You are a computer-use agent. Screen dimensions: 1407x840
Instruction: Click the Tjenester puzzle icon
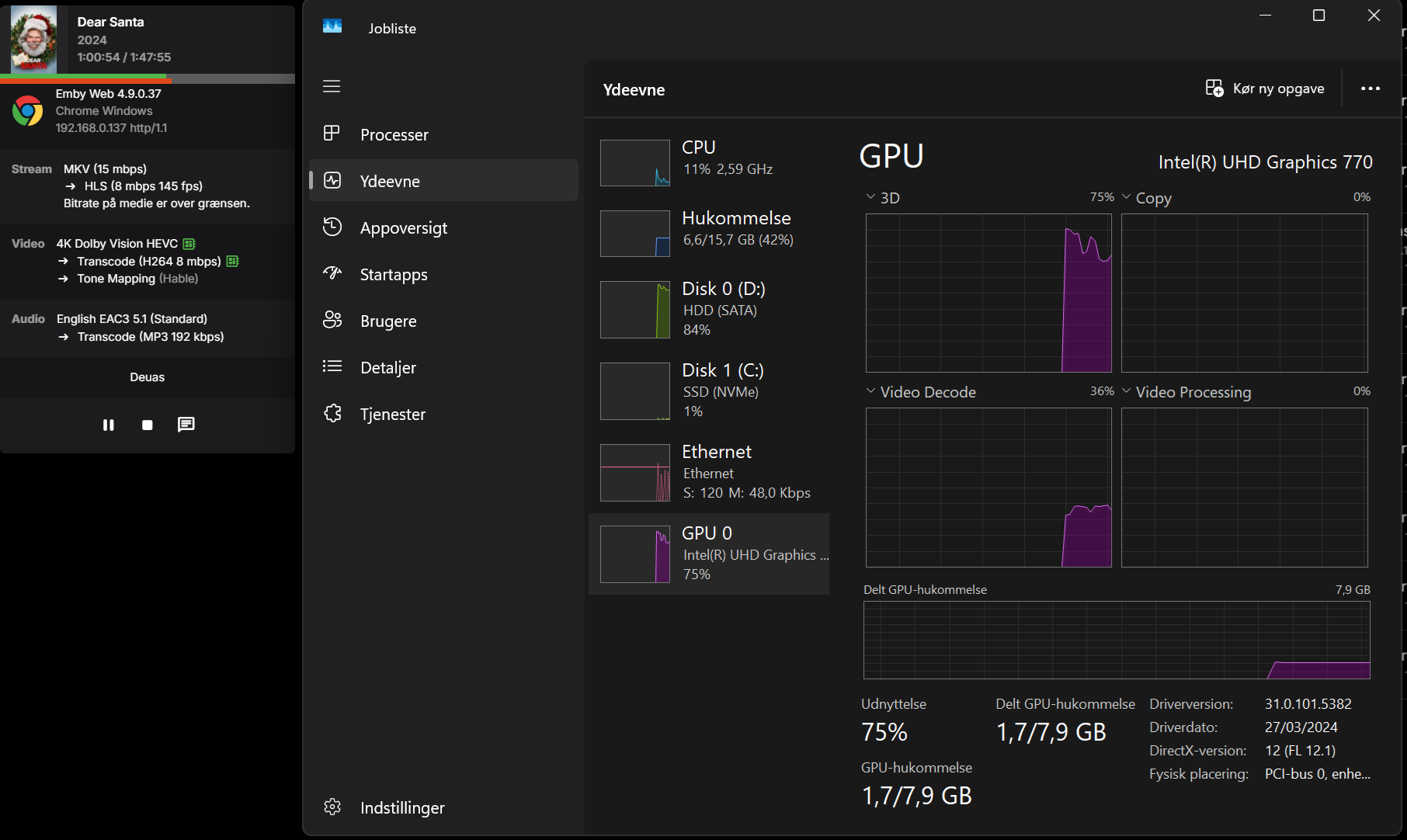(x=332, y=413)
